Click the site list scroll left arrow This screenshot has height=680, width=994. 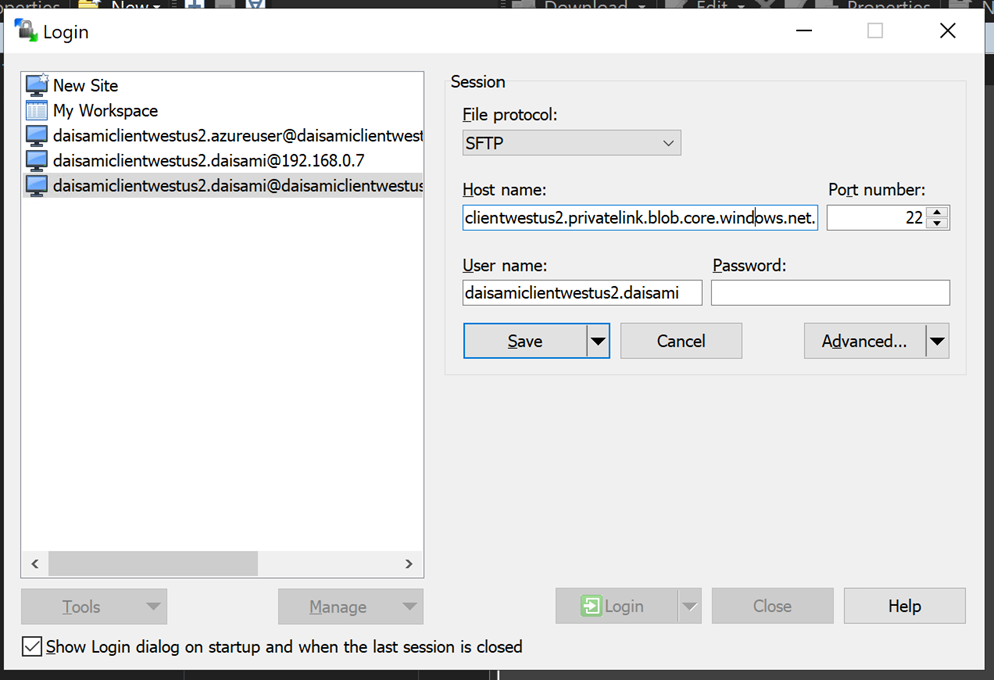35,563
